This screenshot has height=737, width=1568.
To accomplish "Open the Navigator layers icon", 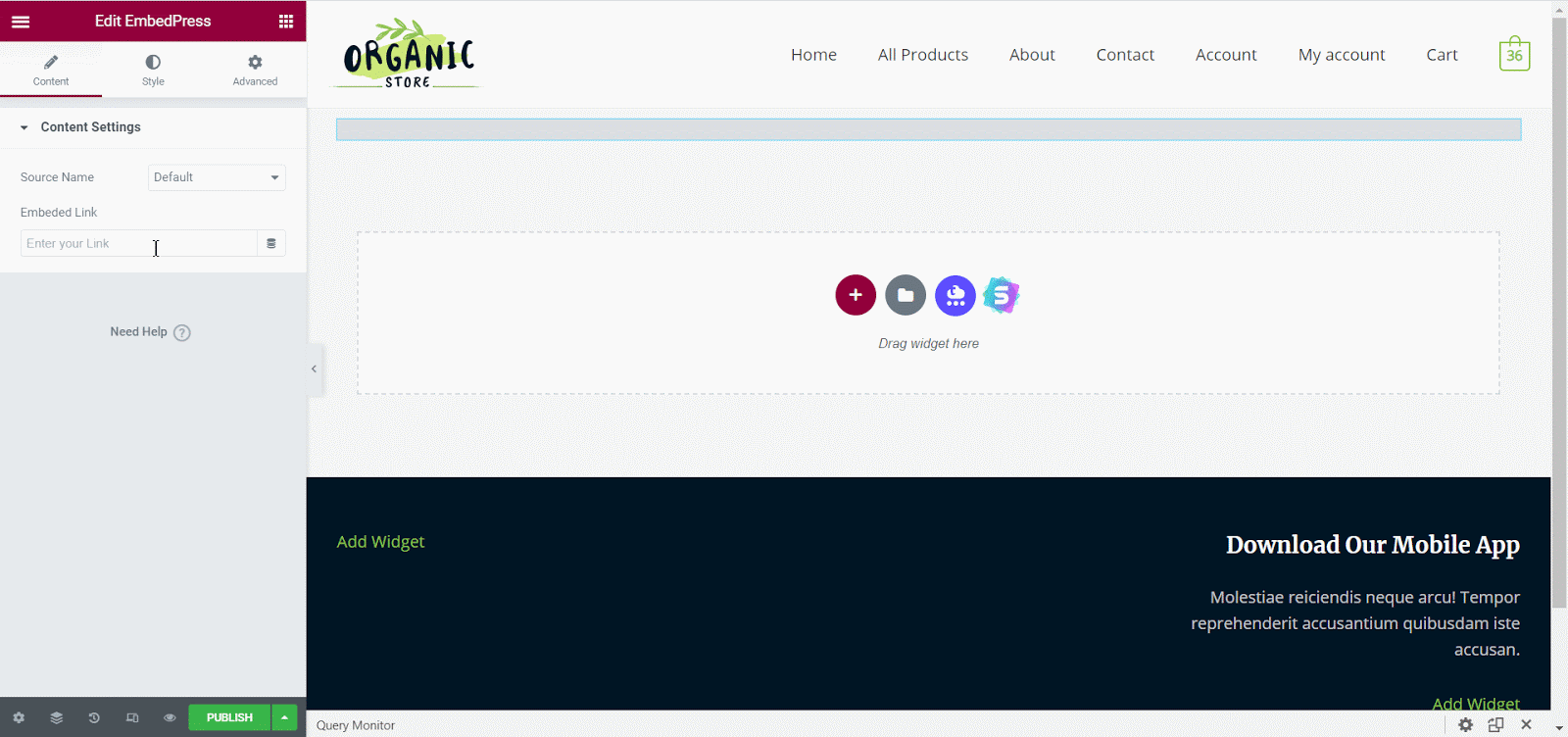I will [x=57, y=717].
